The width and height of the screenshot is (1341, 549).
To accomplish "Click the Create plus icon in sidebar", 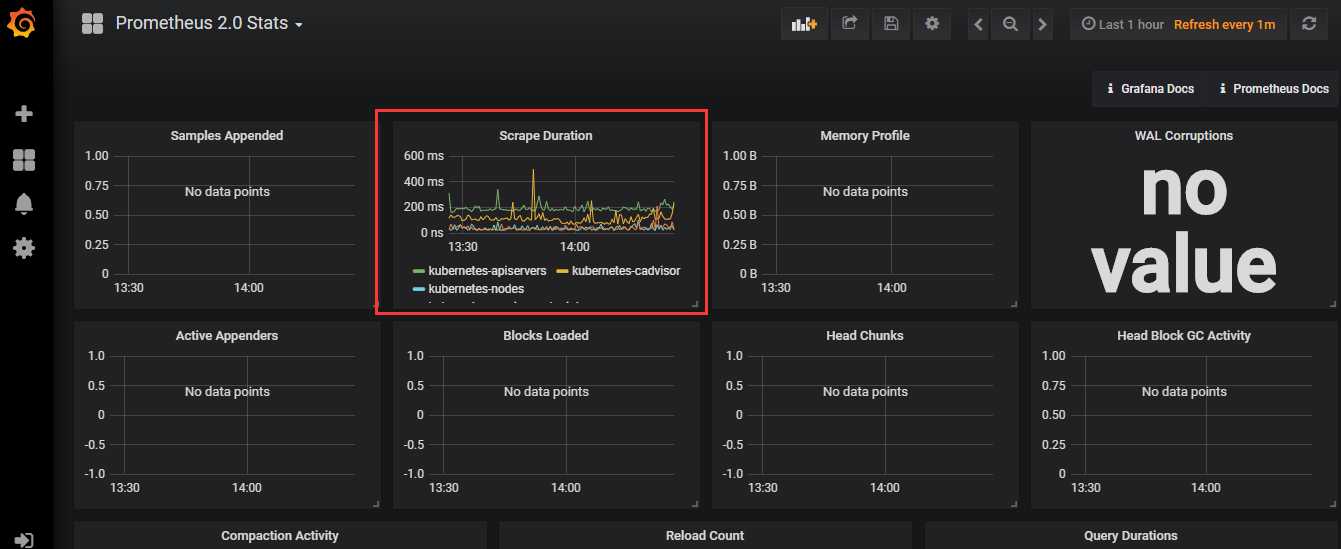I will point(24,114).
